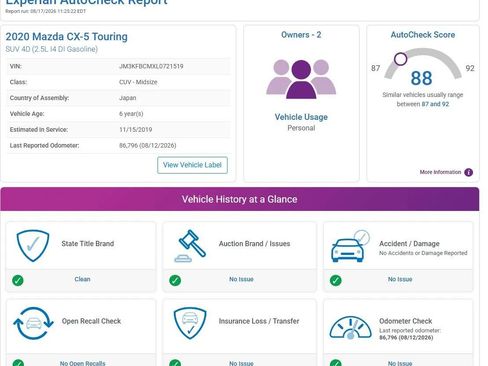Click the Clean status text
Image resolution: width=488 pixels, height=366 pixels.
pos(82,279)
